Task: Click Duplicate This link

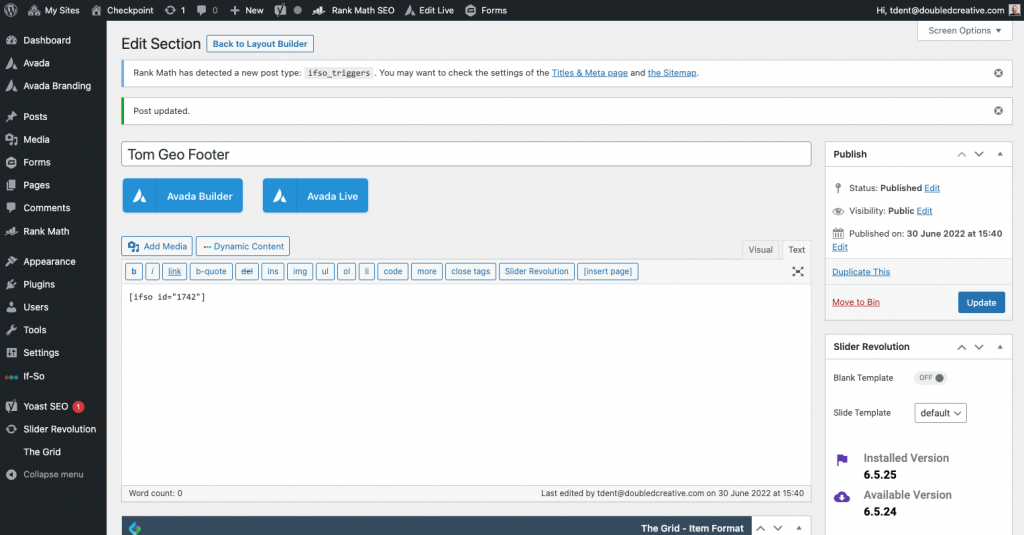Action: [x=861, y=272]
